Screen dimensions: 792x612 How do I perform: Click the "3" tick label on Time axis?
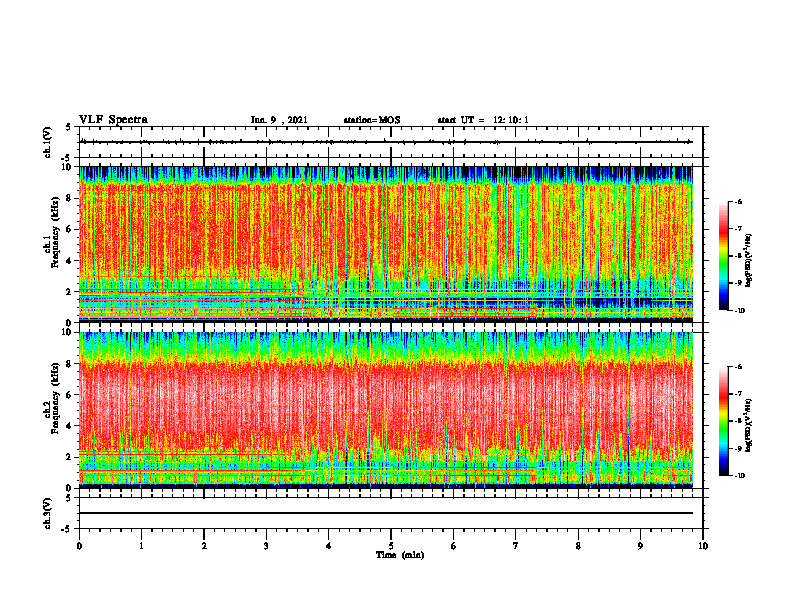click(x=266, y=546)
